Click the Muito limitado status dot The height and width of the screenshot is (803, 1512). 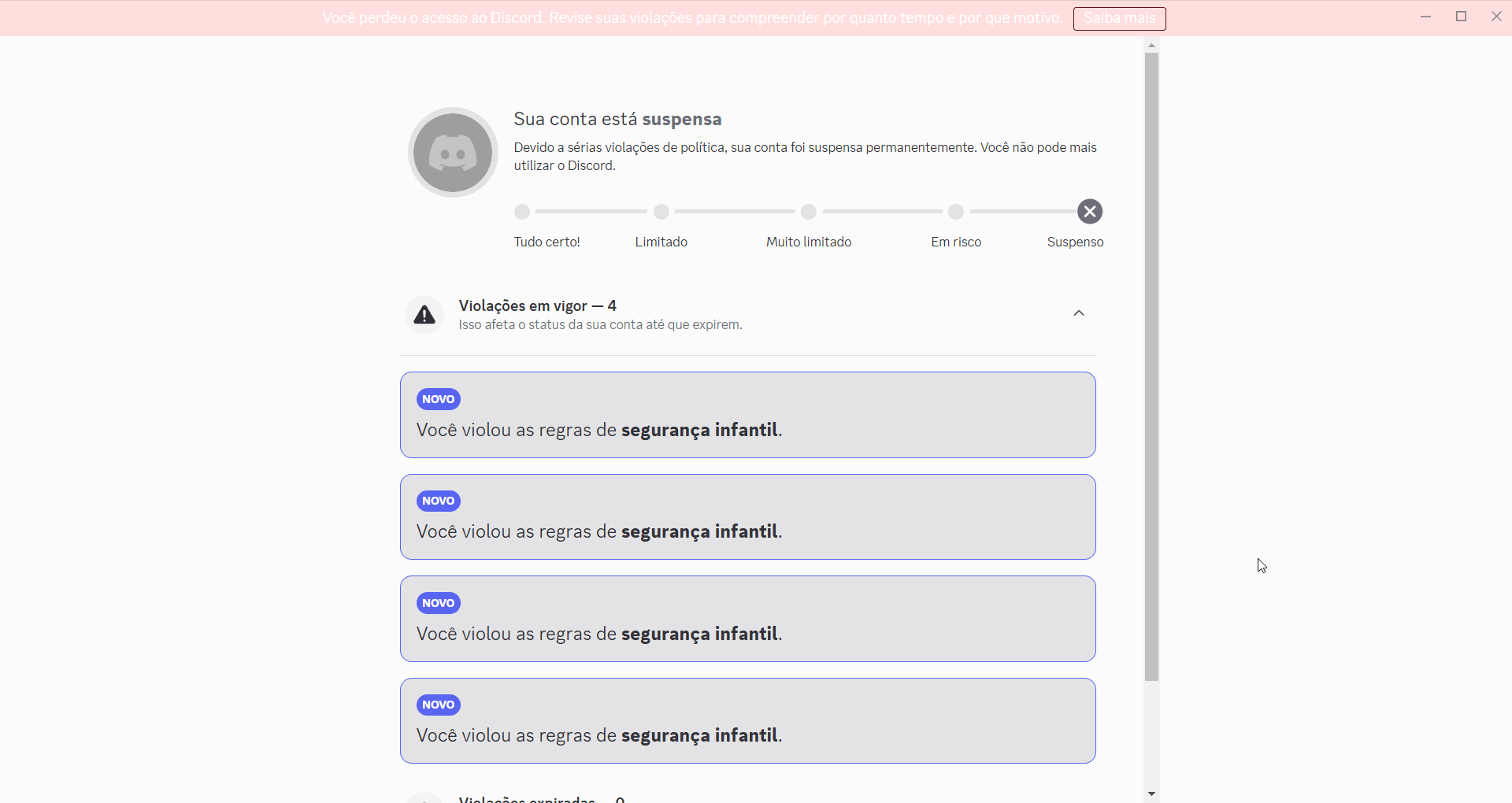(x=809, y=212)
